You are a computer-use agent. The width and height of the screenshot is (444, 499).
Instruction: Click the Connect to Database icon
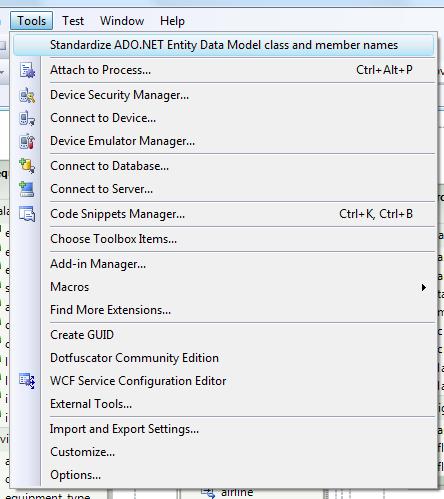point(27,166)
